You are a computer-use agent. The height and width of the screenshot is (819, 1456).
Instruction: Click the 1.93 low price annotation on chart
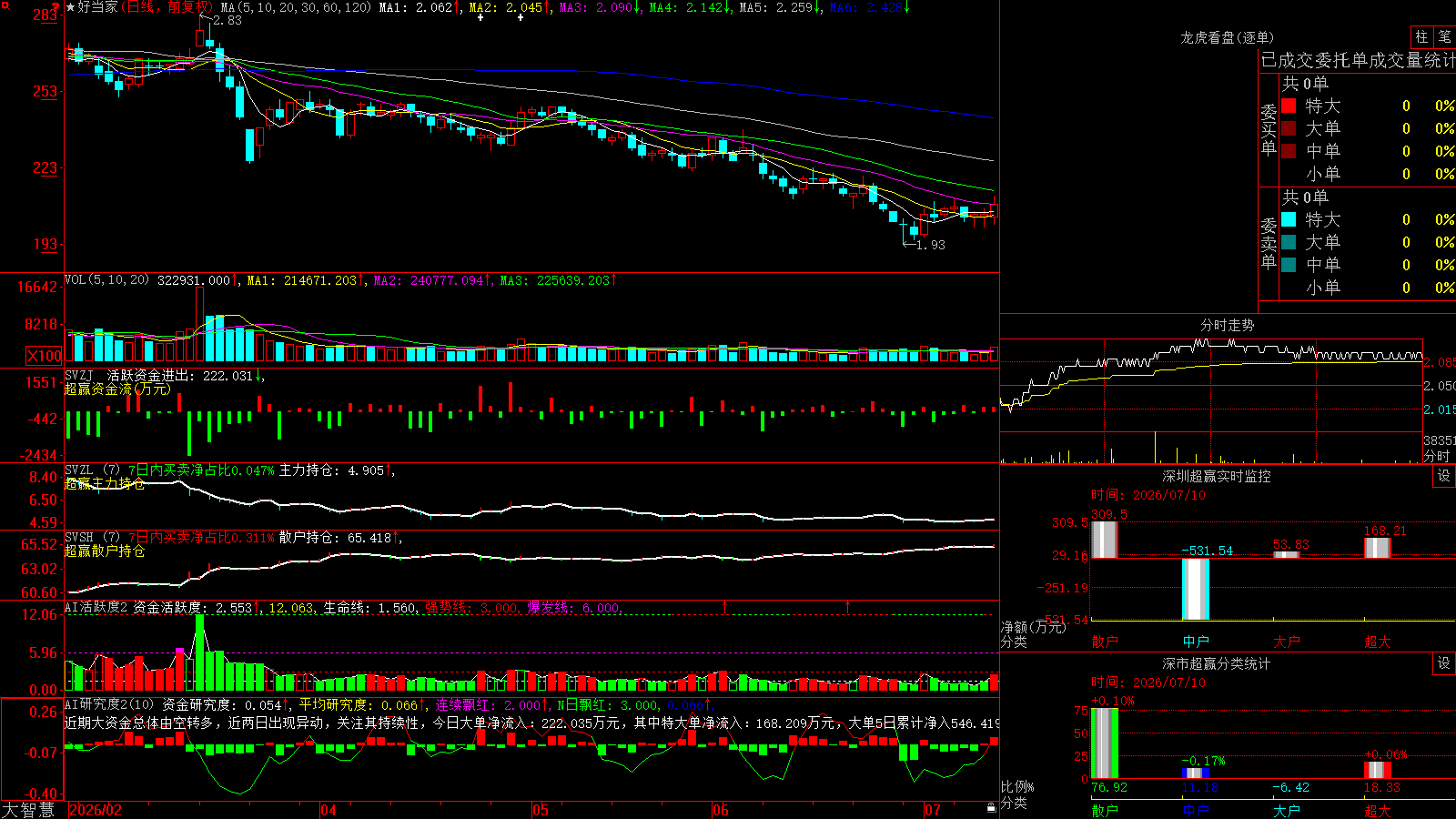click(x=931, y=245)
